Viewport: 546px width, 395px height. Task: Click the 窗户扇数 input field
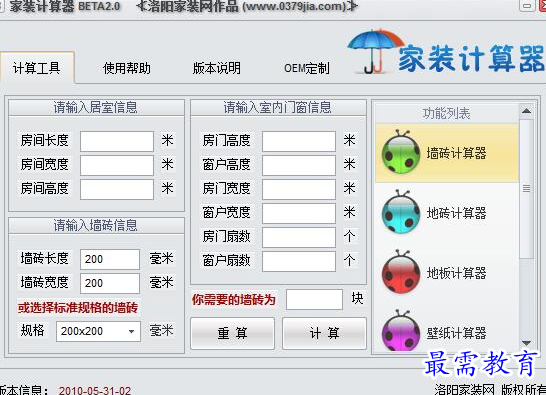[x=299, y=261]
